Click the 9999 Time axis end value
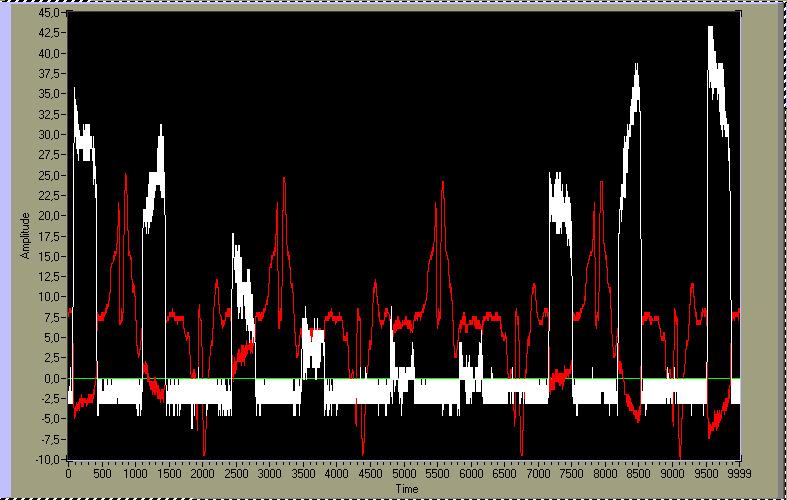787x500 pixels. [x=740, y=473]
